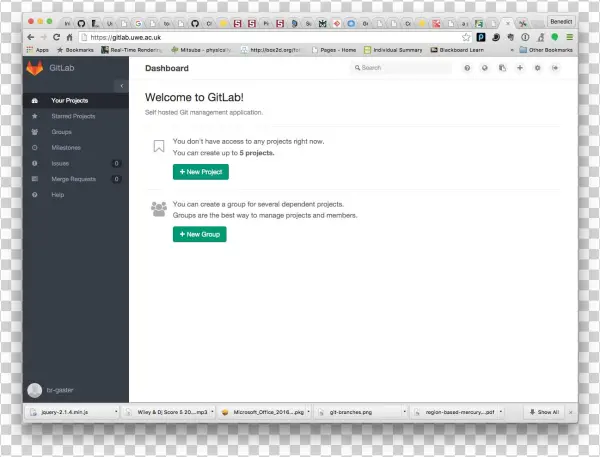Click the Merge Requests count badge
Image resolution: width=600 pixels, height=457 pixels.
(116, 179)
